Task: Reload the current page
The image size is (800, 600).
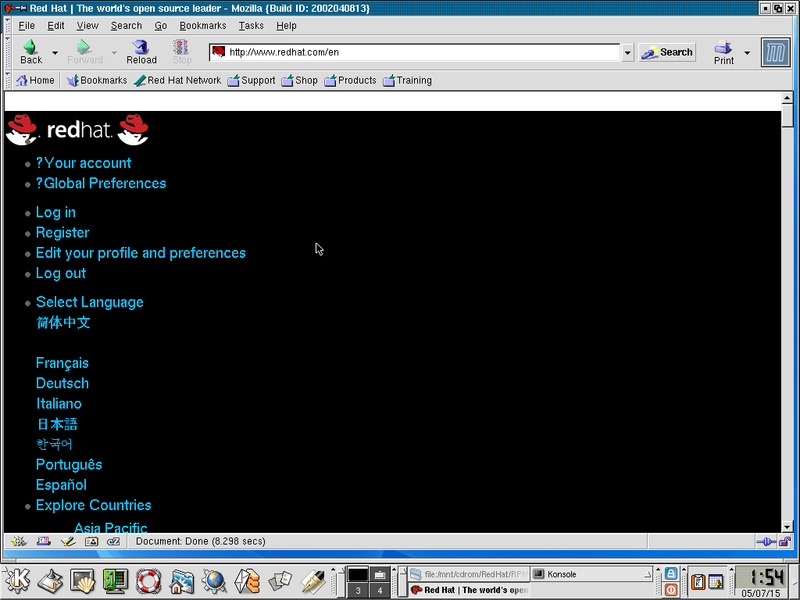Action: (141, 52)
